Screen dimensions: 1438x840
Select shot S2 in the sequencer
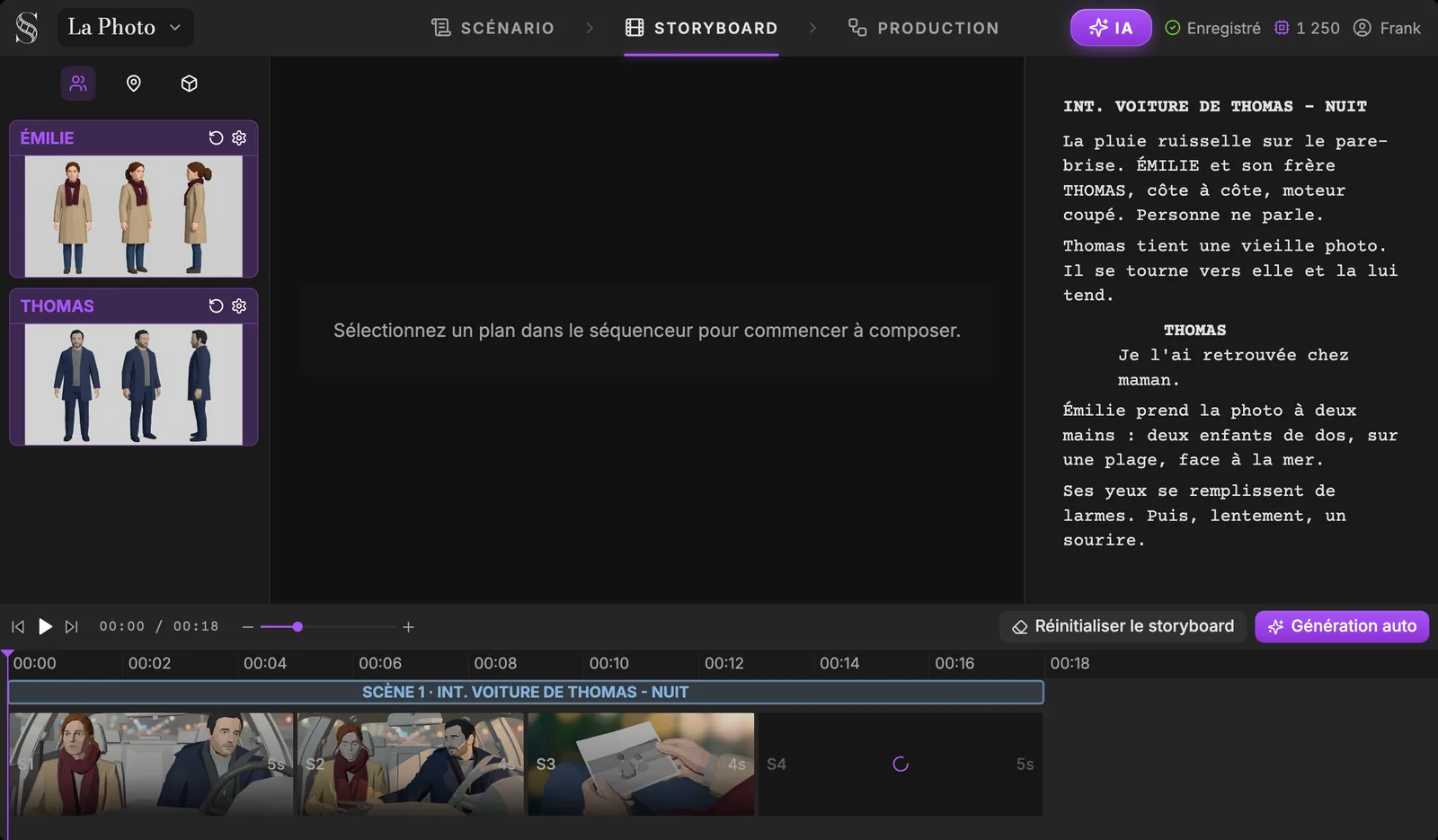click(411, 765)
